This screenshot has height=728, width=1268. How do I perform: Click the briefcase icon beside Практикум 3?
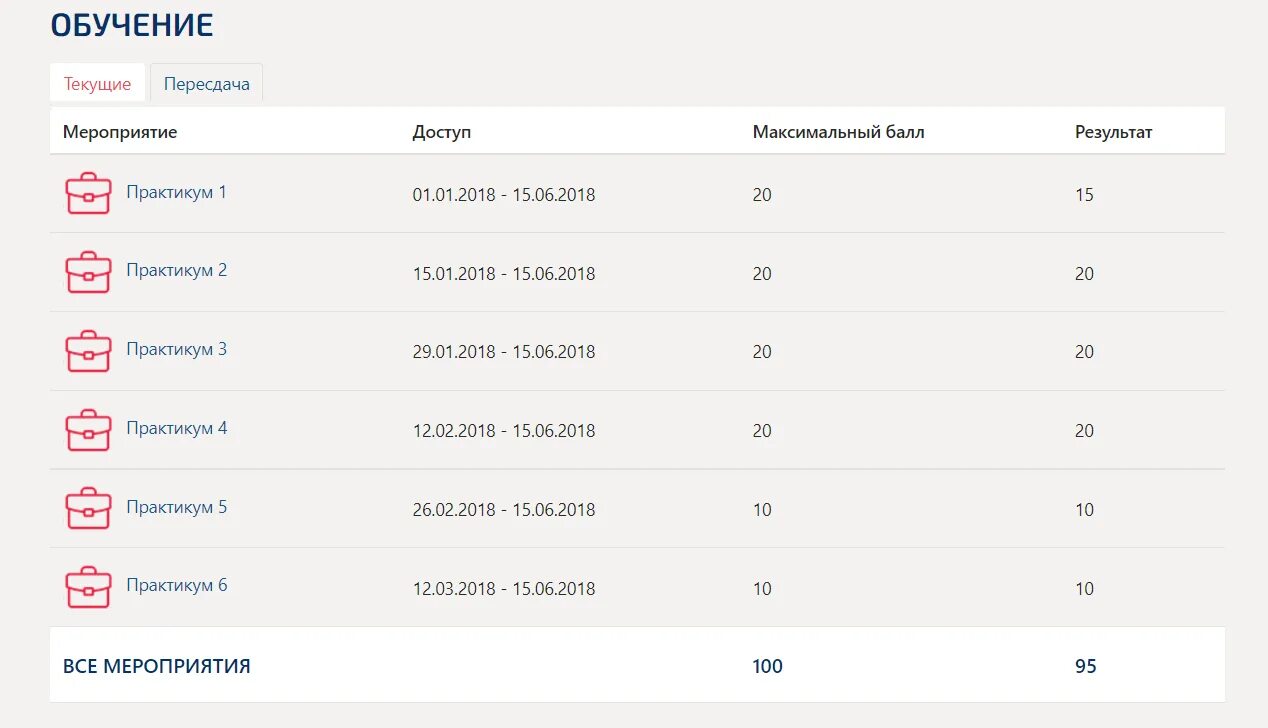click(x=88, y=351)
